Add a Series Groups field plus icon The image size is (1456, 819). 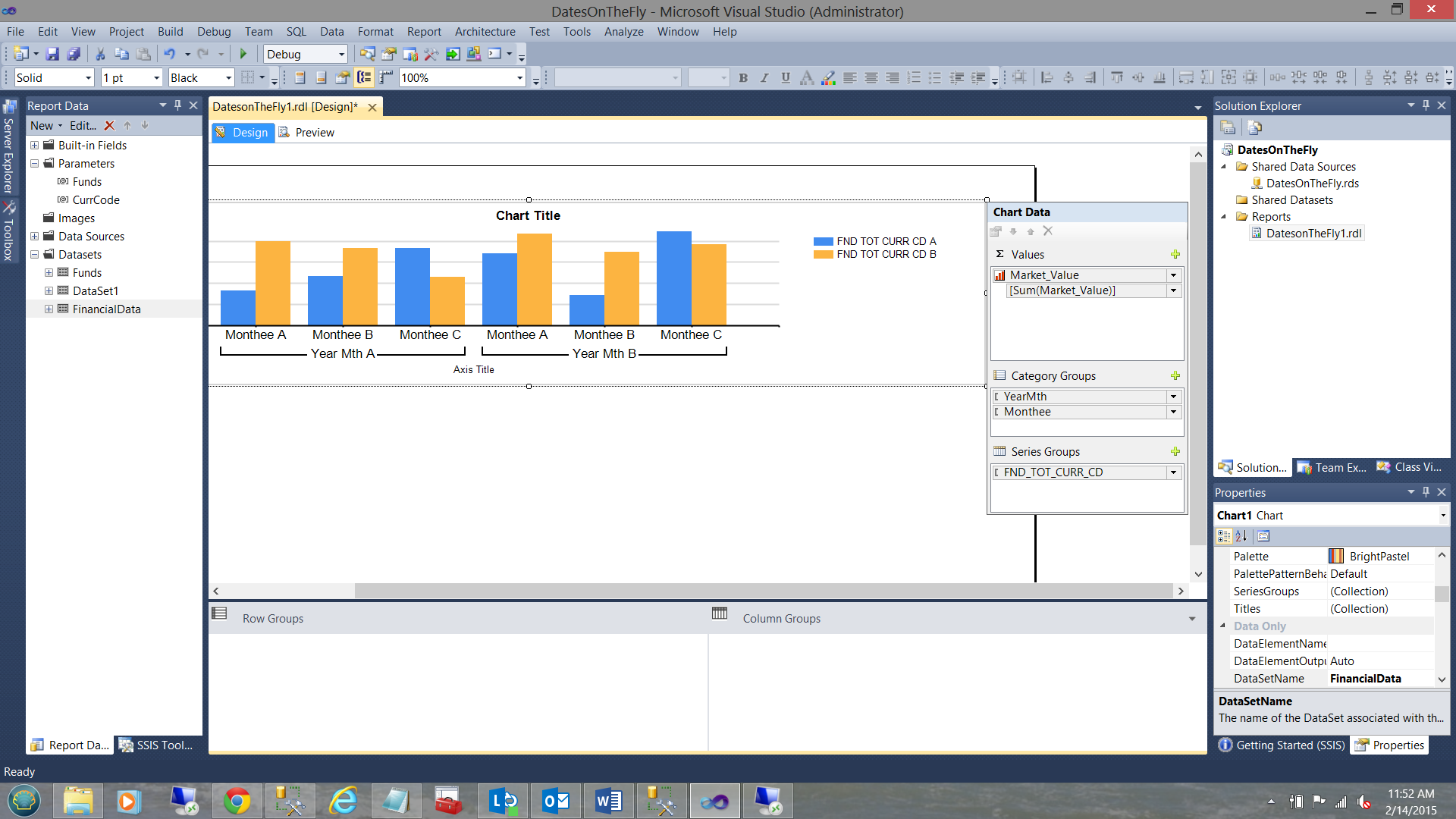click(x=1175, y=452)
